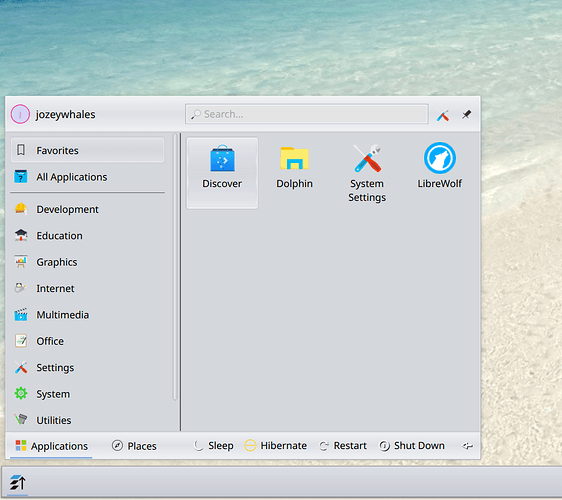Click the application launcher icon in taskbar

click(x=18, y=482)
